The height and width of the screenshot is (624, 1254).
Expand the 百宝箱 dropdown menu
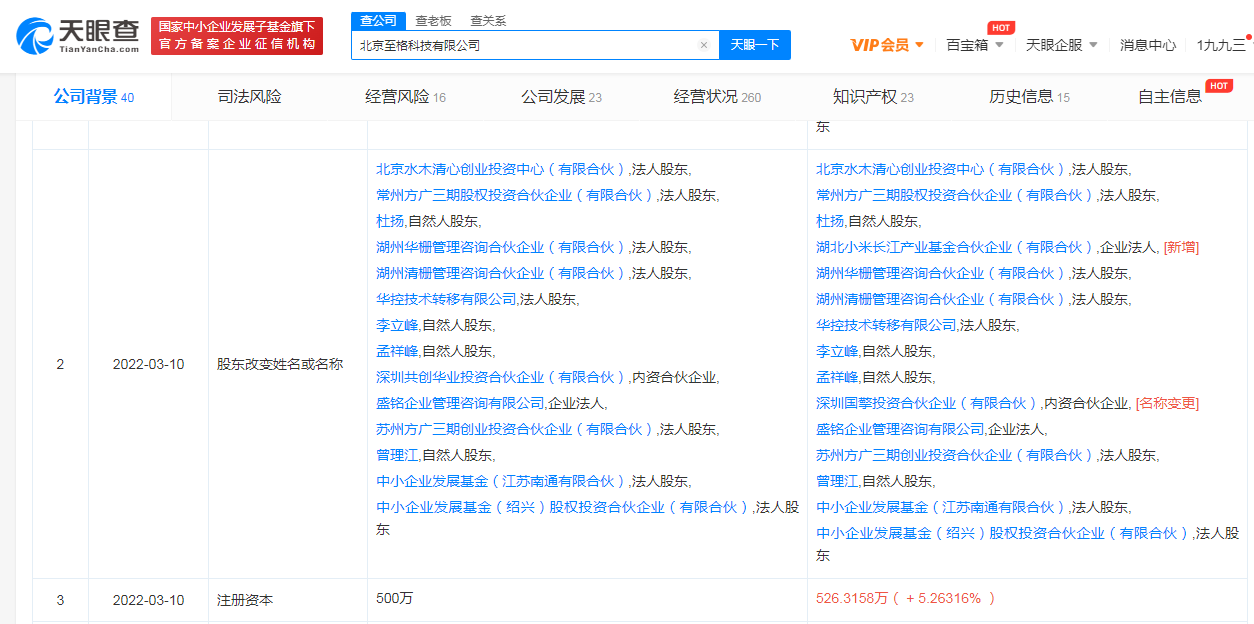click(975, 45)
